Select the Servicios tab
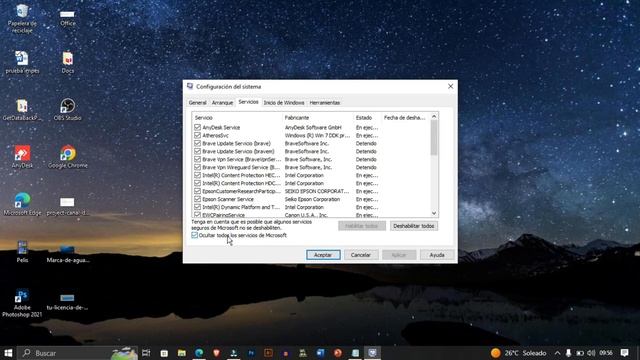Image resolution: width=640 pixels, height=360 pixels. click(x=248, y=102)
